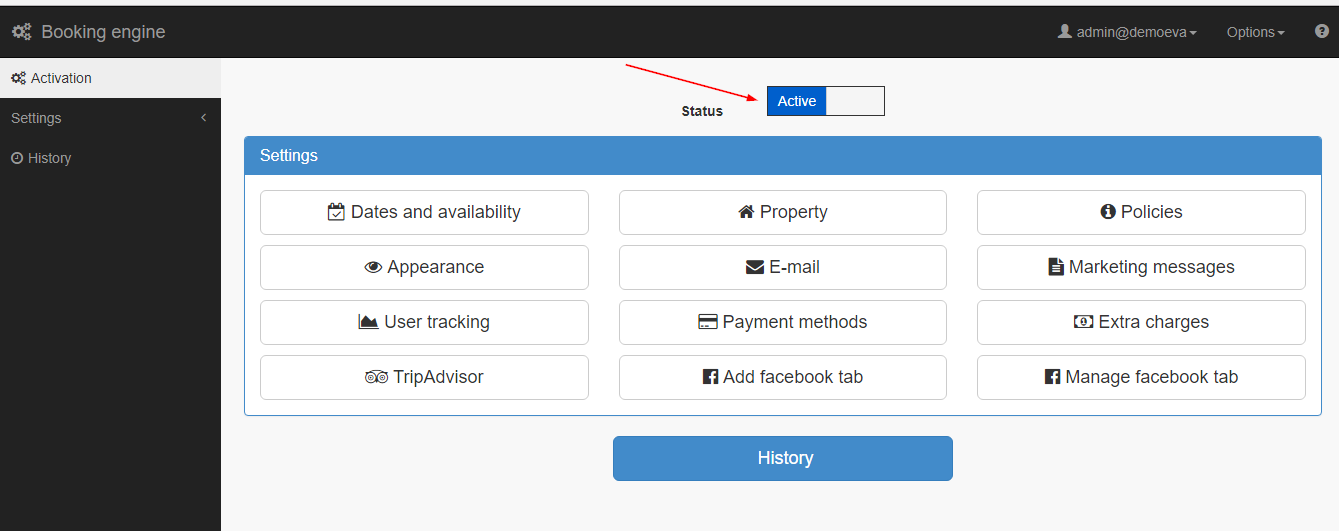Click the owl icon on TripAdvisor
Image resolution: width=1339 pixels, height=531 pixels.
(x=376, y=377)
